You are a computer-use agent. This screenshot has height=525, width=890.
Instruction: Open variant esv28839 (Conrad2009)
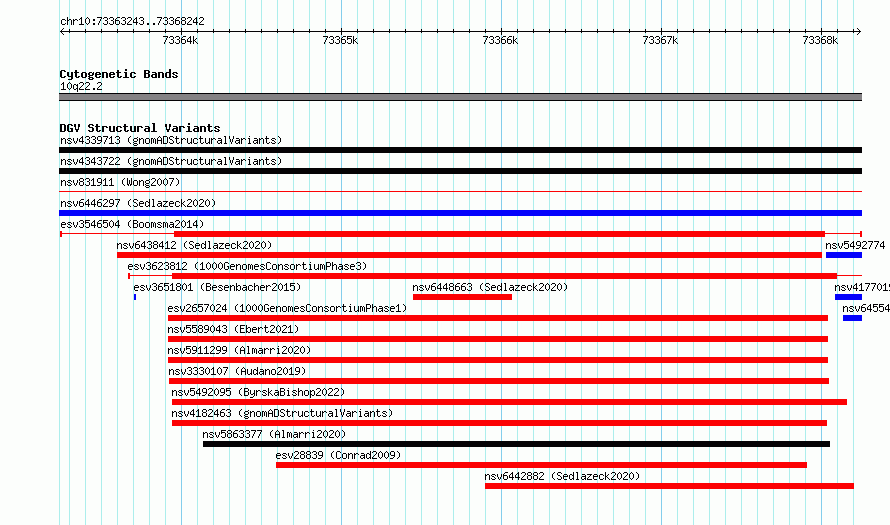338,455
